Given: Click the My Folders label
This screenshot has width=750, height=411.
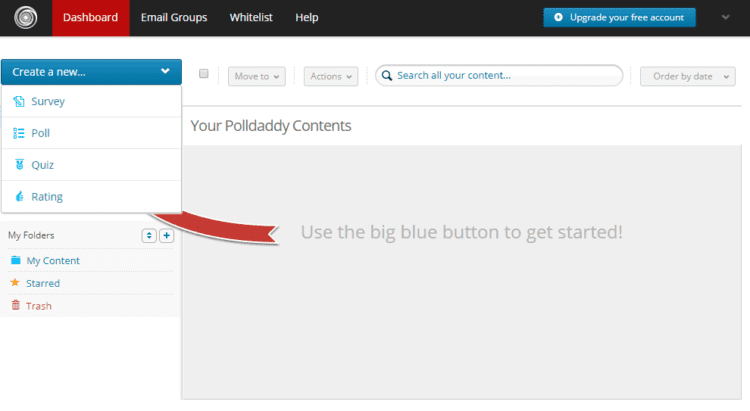Looking at the screenshot, I should 31,235.
